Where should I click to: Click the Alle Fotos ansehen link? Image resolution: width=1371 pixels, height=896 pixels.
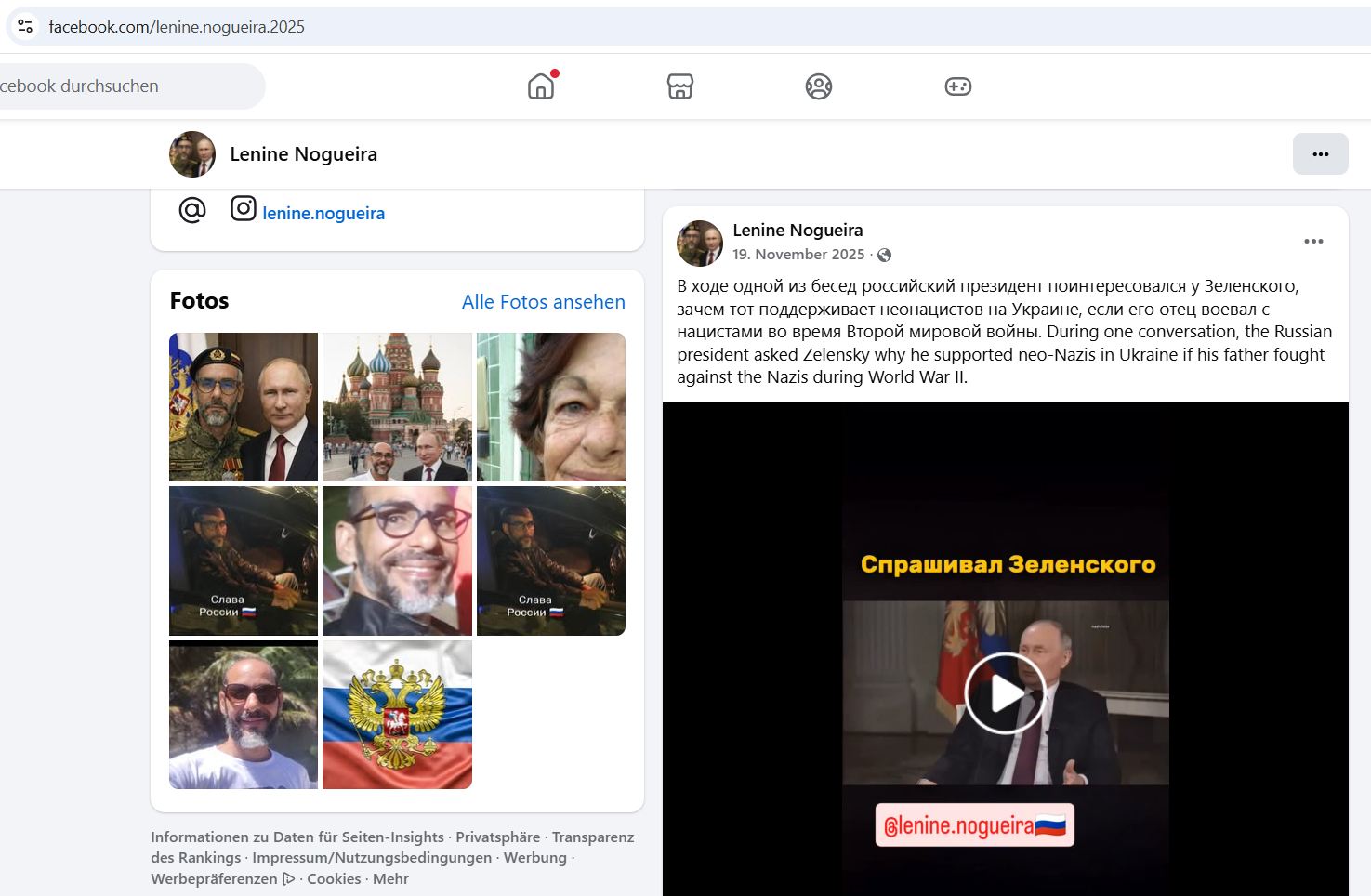point(543,302)
